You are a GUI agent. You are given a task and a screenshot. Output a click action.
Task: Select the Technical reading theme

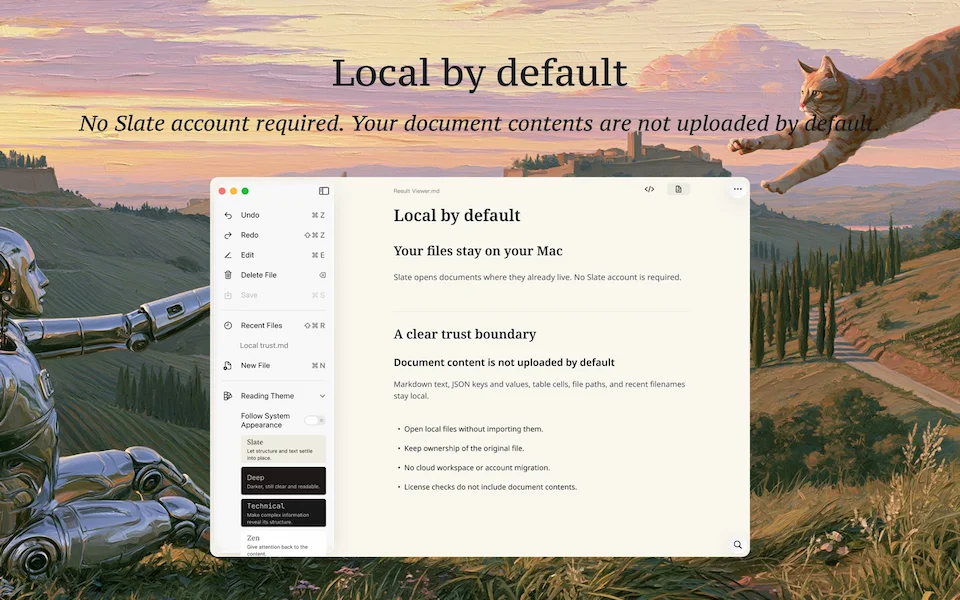(x=283, y=512)
